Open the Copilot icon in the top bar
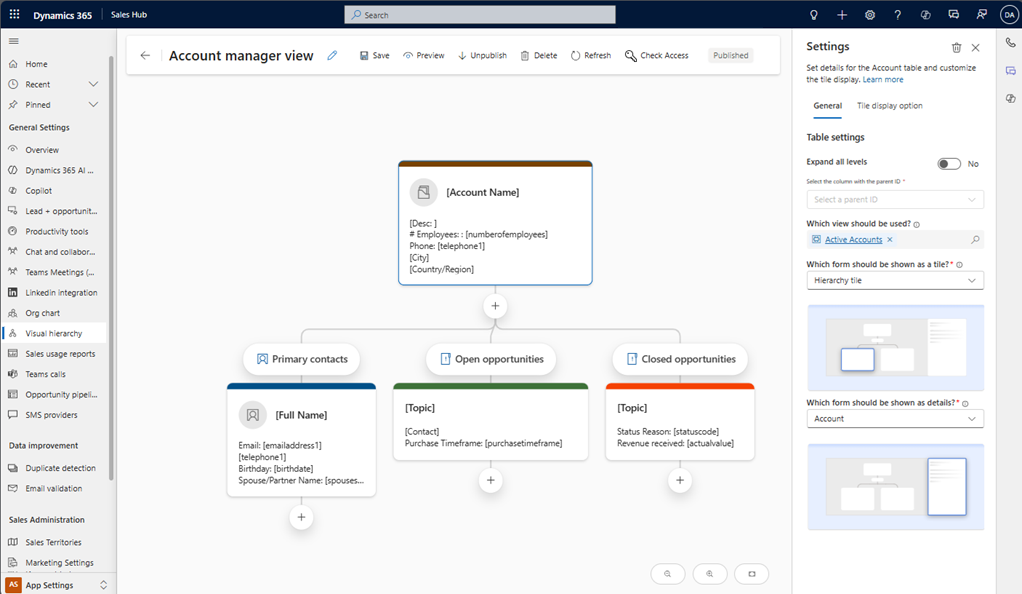 pos(925,14)
